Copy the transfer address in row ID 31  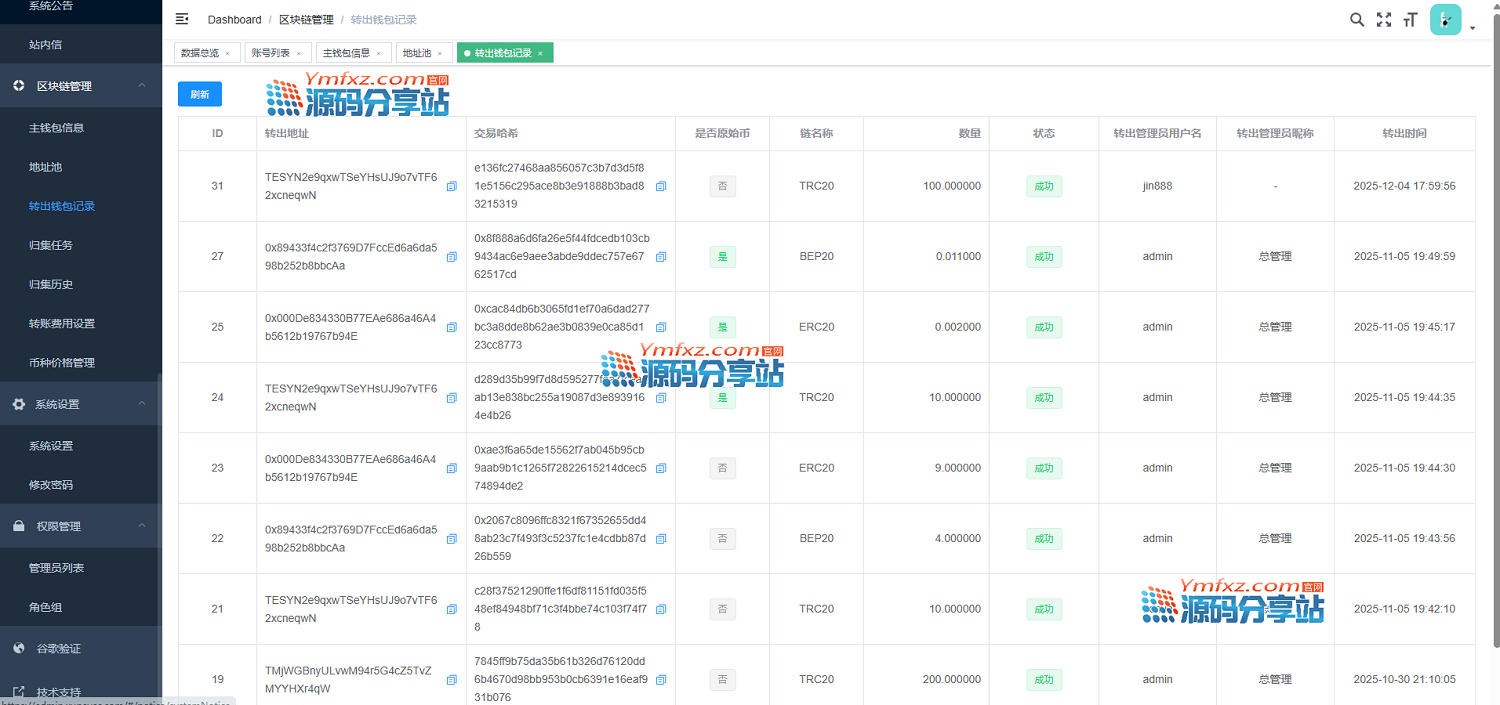point(451,186)
